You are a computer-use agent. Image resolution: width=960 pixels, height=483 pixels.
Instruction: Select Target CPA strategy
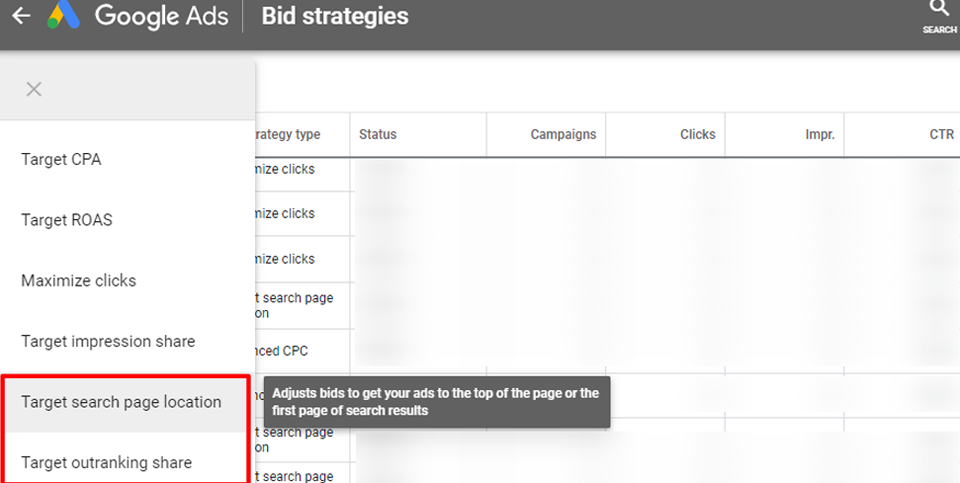(61, 159)
